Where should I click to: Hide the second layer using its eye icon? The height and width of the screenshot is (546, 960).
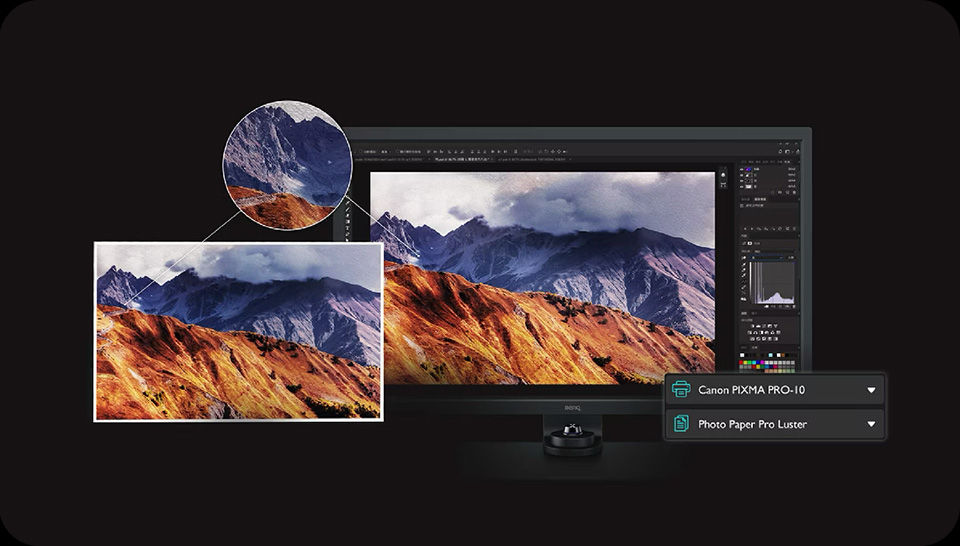coord(743,177)
